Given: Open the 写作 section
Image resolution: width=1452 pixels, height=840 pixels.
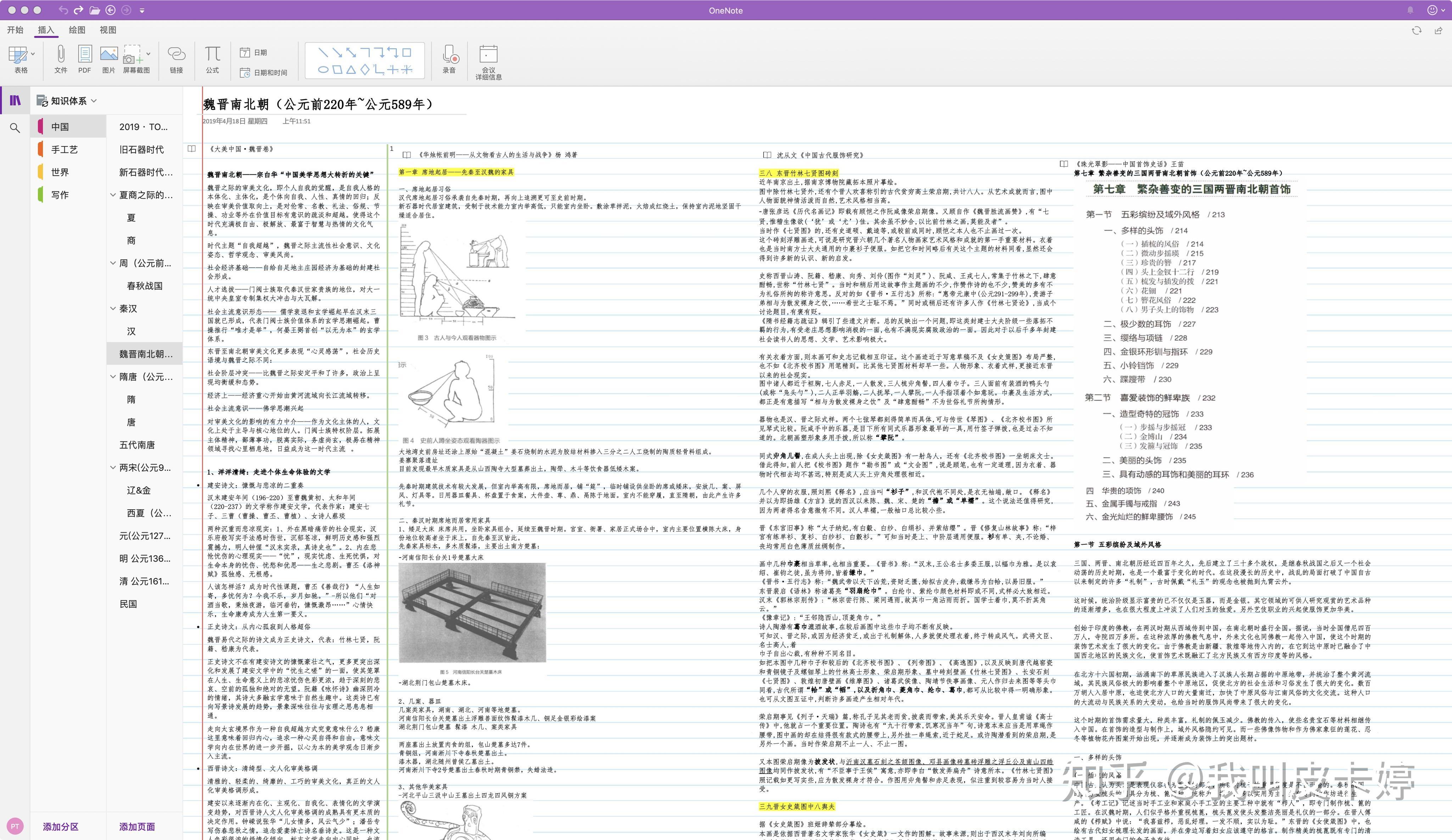Looking at the screenshot, I should 68,195.
